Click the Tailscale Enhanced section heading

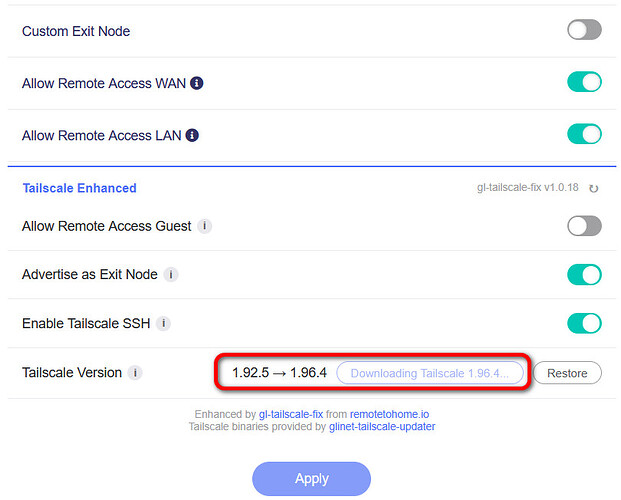[79, 188]
